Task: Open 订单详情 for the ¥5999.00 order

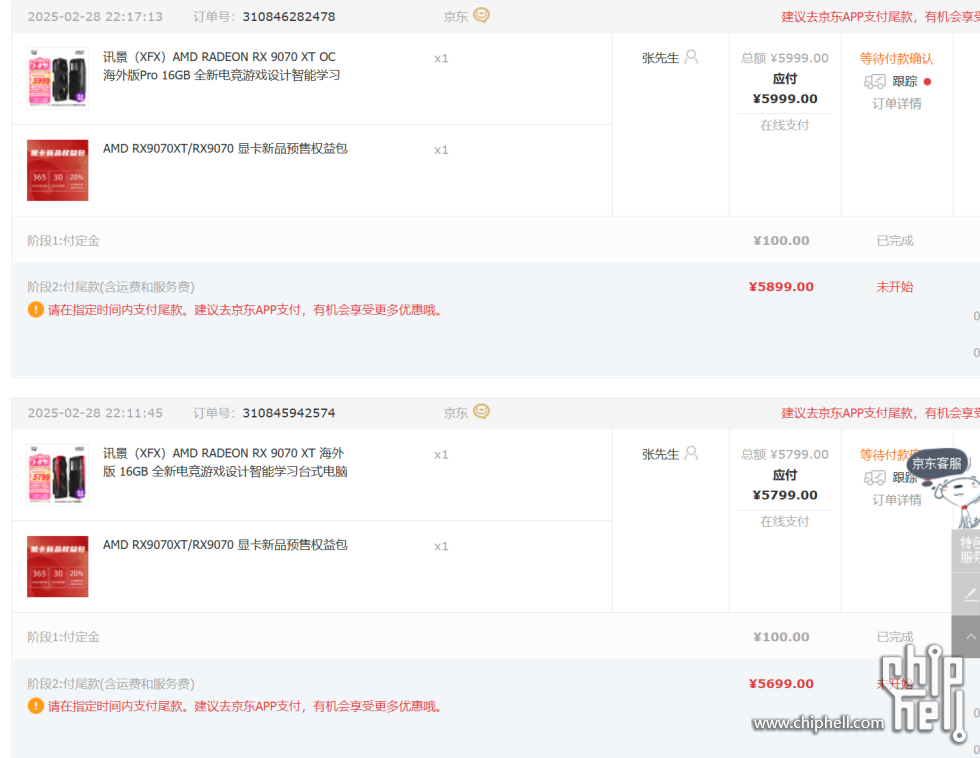Action: tap(897, 104)
